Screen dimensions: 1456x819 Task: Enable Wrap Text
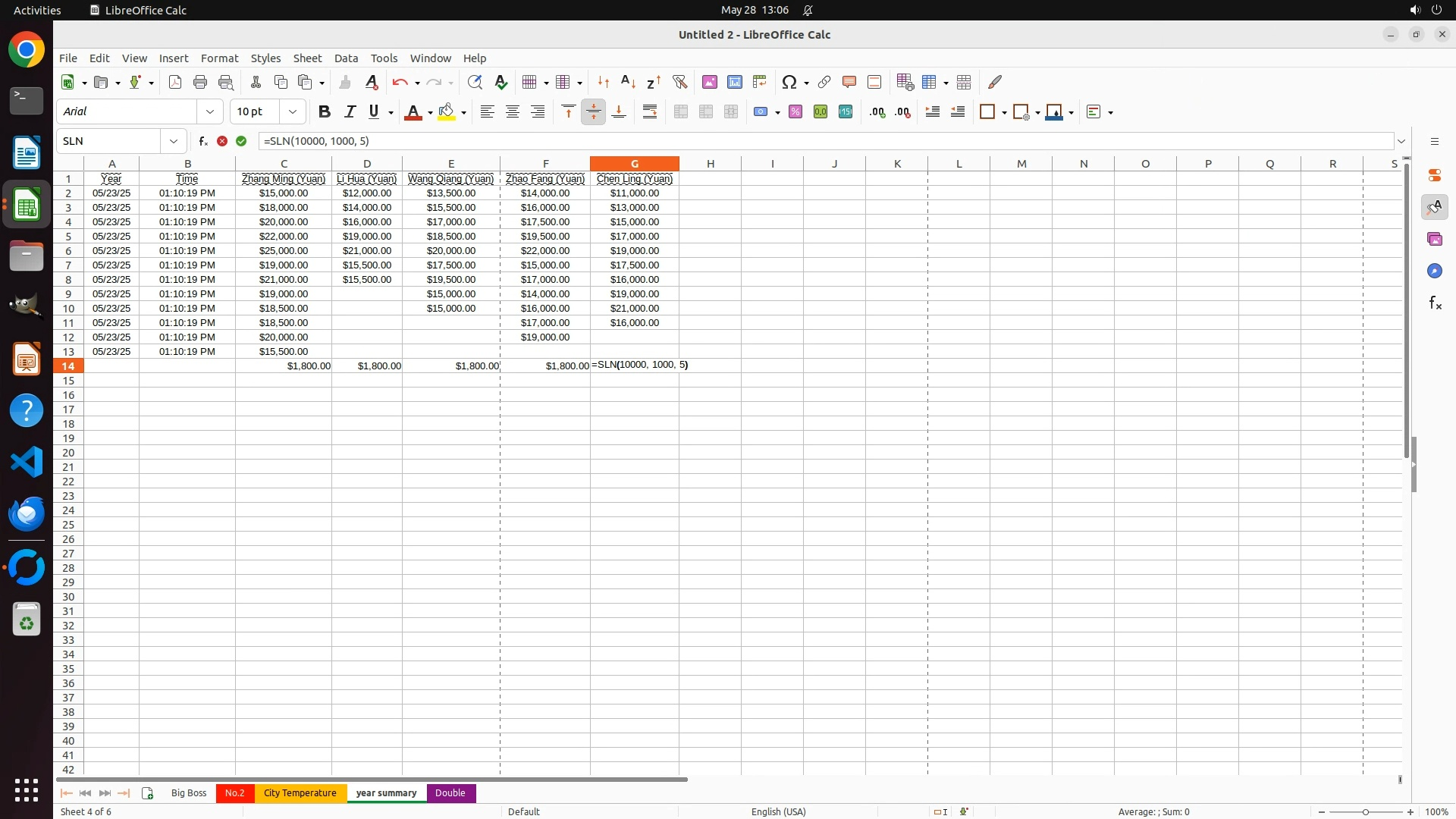650,112
